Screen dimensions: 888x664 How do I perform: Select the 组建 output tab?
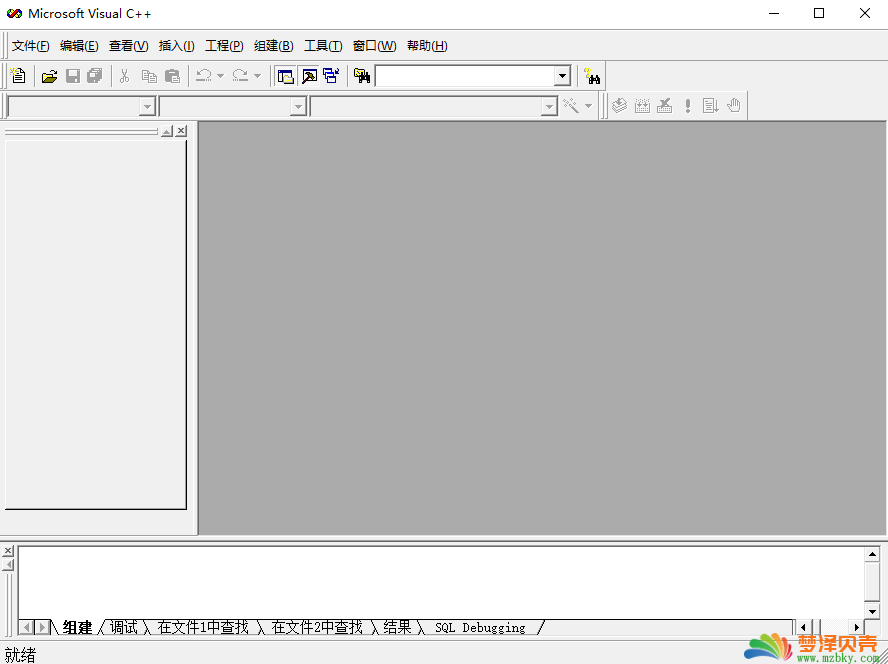pos(78,627)
